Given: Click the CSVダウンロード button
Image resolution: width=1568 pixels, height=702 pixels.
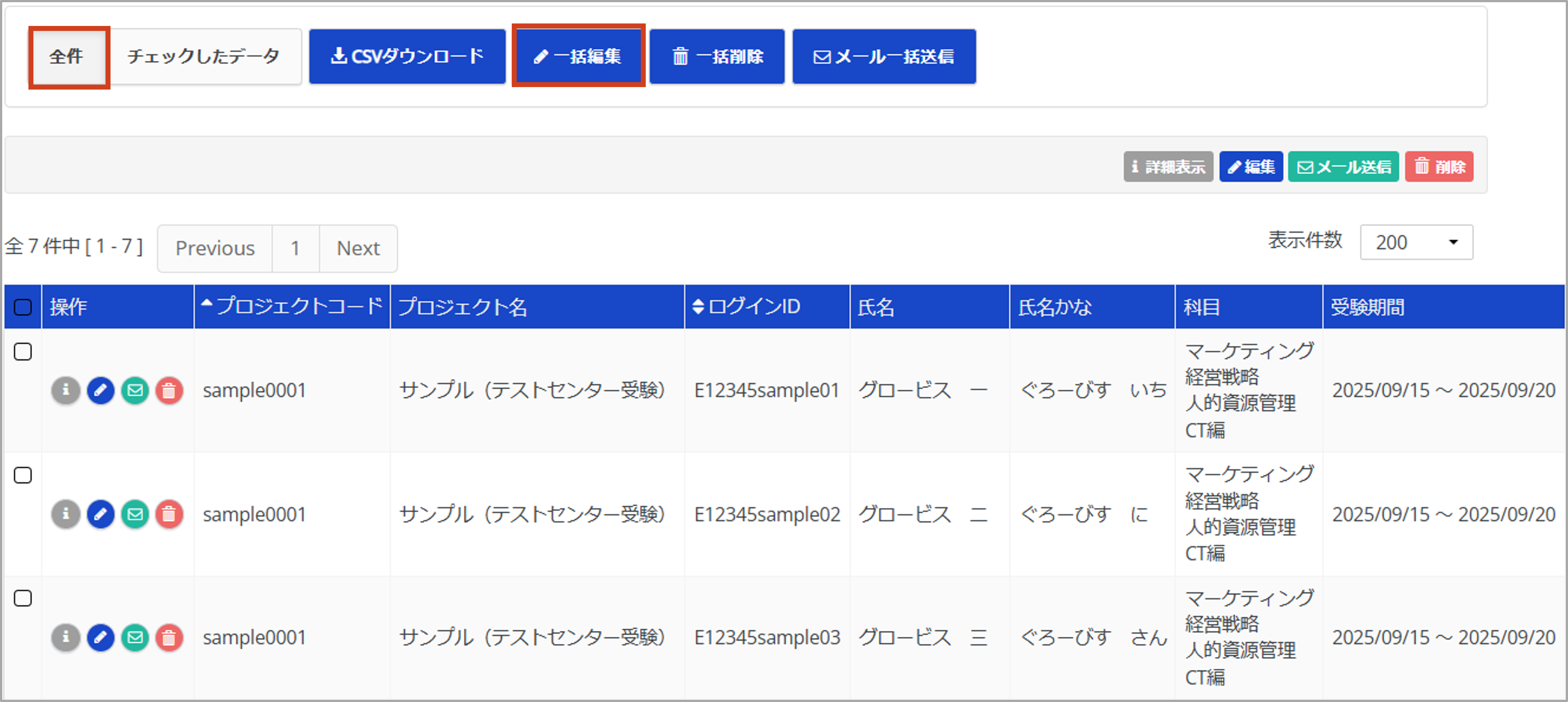Looking at the screenshot, I should [x=407, y=57].
